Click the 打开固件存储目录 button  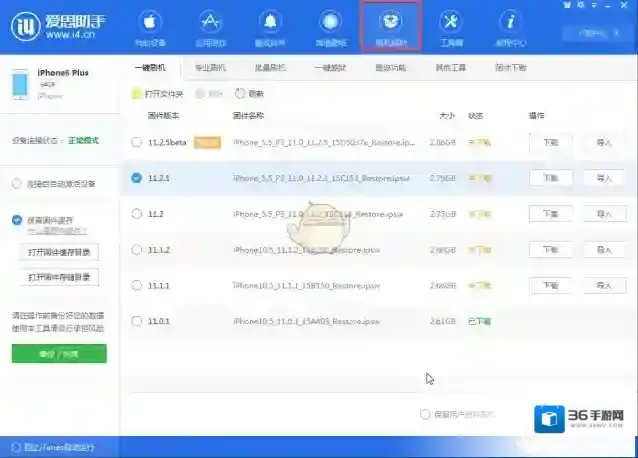59,277
